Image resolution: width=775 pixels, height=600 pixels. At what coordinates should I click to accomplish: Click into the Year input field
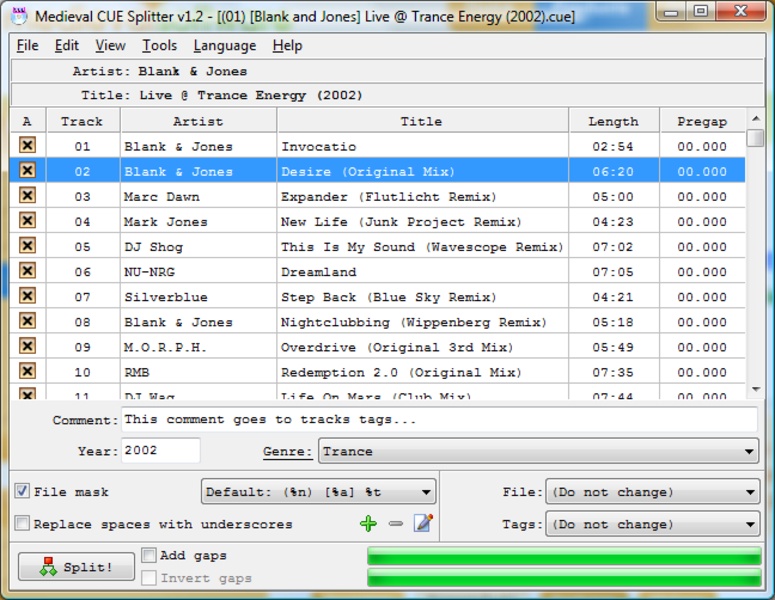(x=160, y=451)
